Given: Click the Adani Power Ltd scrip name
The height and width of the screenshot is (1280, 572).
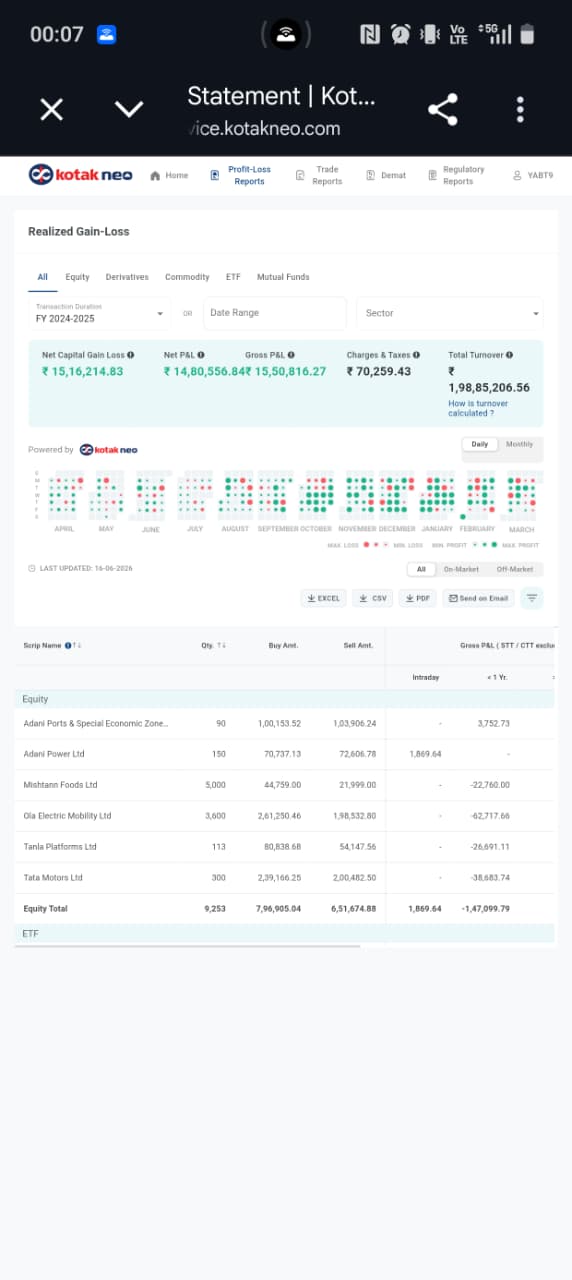Looking at the screenshot, I should point(54,754).
